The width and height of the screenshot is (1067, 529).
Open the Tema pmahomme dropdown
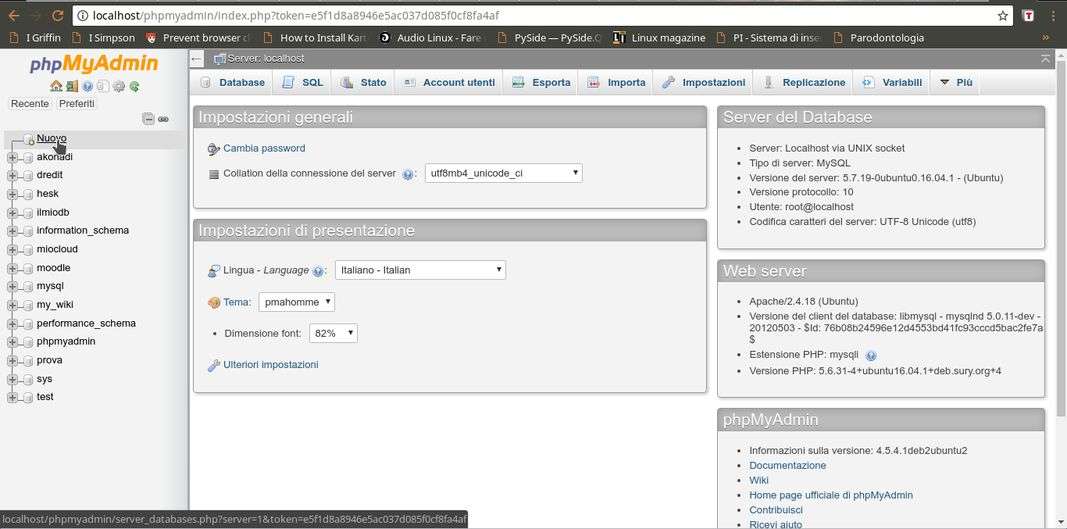(296, 302)
